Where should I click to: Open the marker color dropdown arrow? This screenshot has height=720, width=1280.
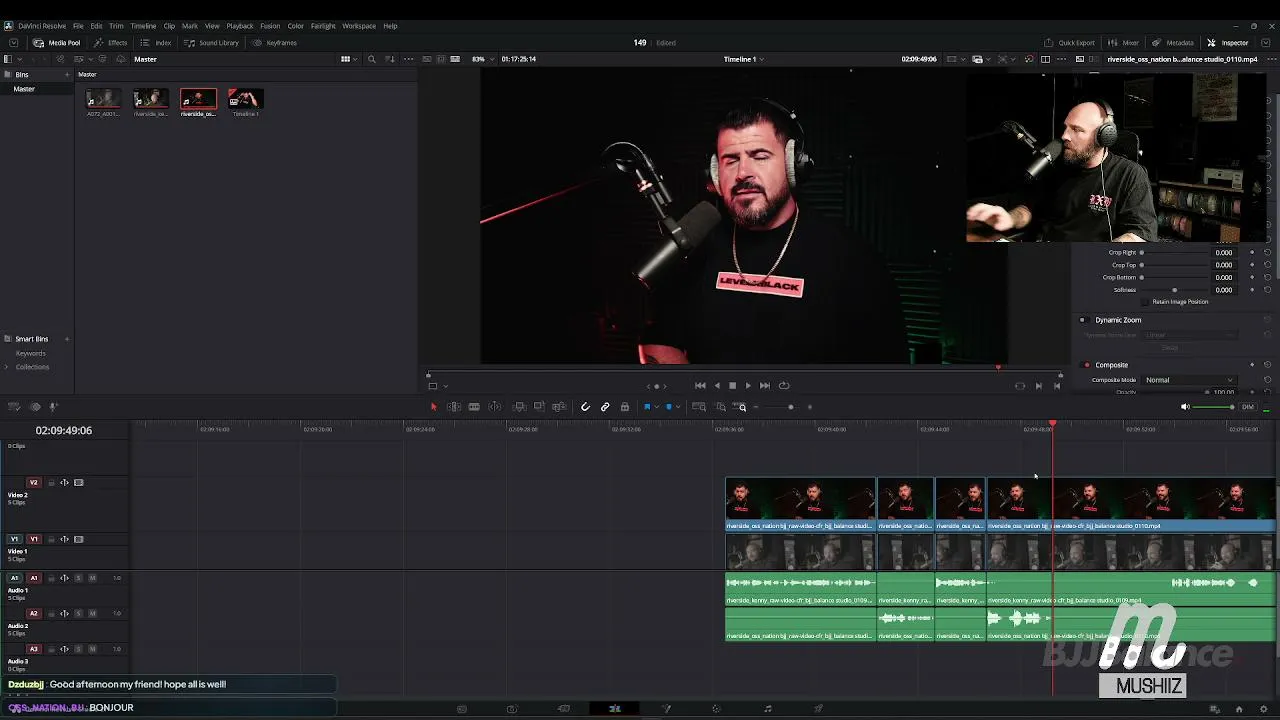click(678, 407)
